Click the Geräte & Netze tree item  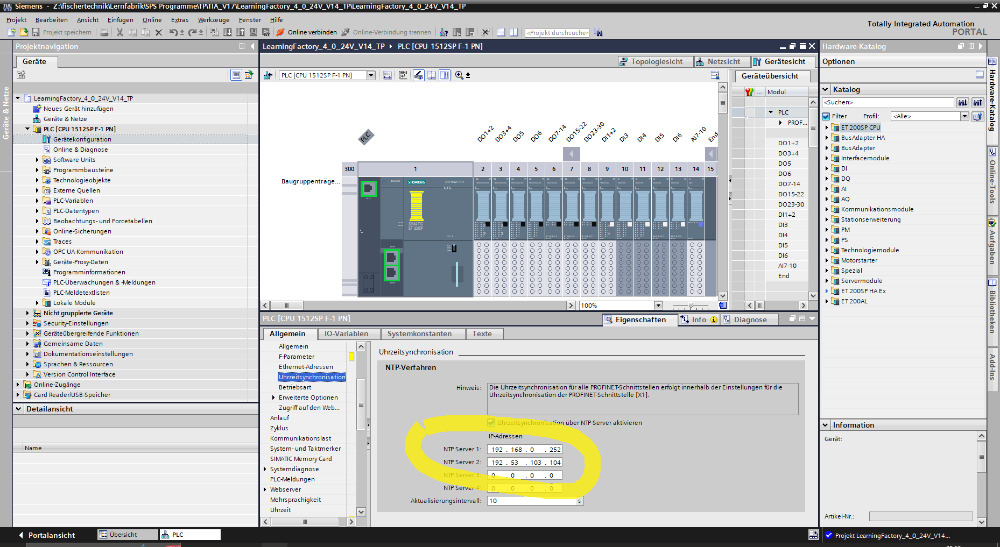[x=65, y=119]
